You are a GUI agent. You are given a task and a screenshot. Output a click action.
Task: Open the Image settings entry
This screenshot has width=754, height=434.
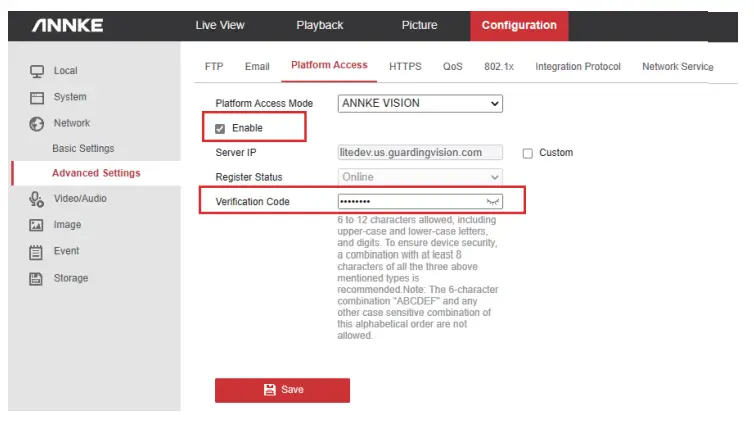pos(67,224)
